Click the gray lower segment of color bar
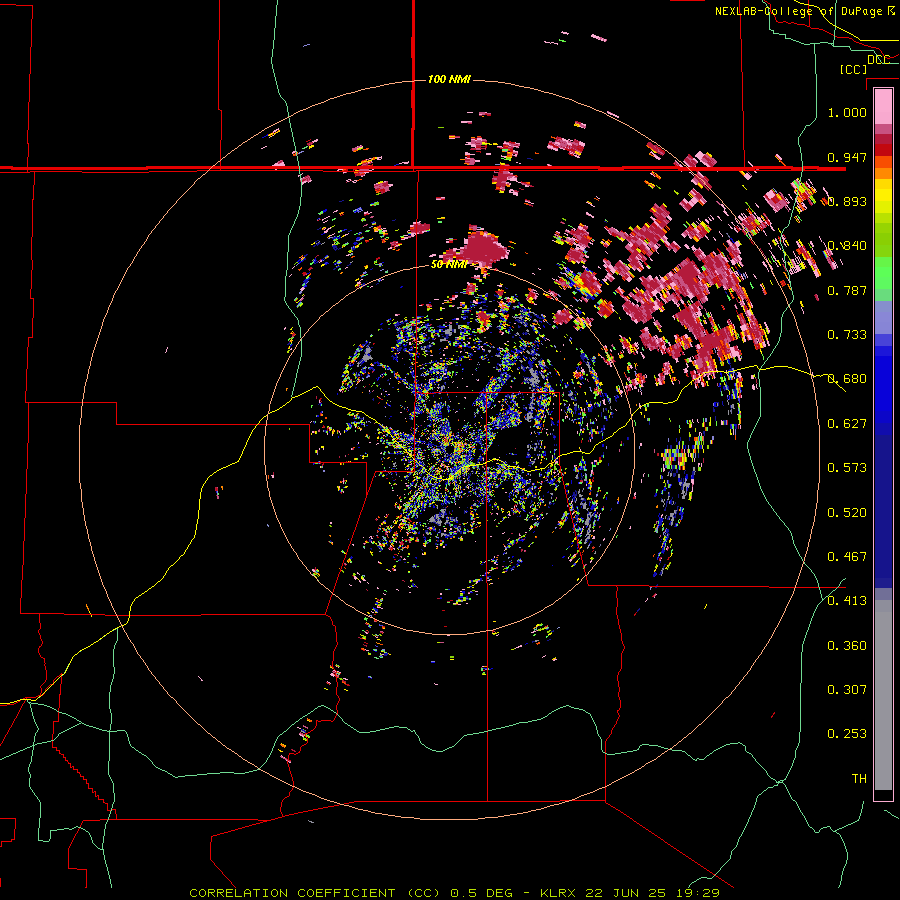 (883, 695)
